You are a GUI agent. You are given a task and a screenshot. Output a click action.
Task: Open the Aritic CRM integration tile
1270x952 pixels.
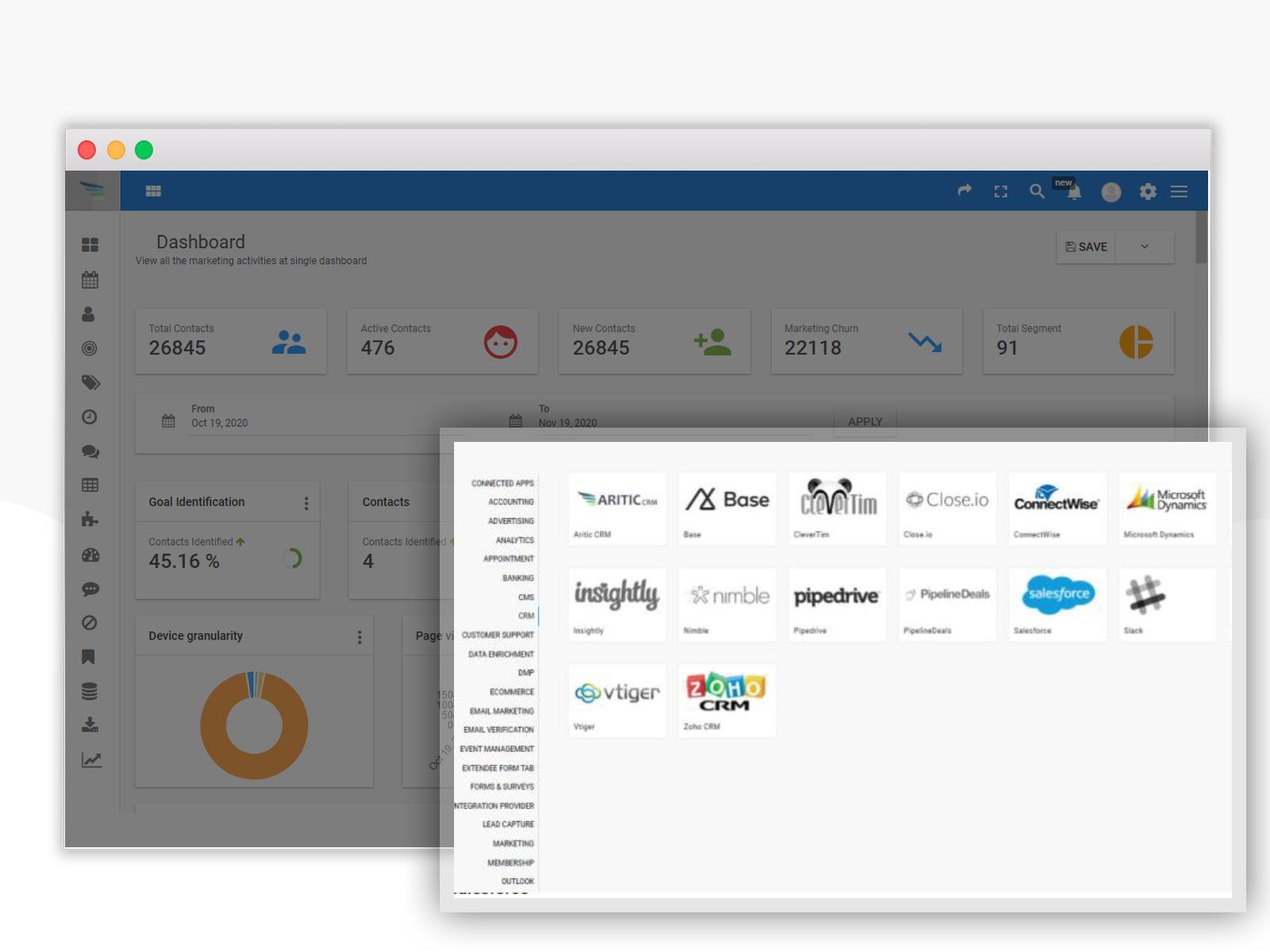click(618, 509)
